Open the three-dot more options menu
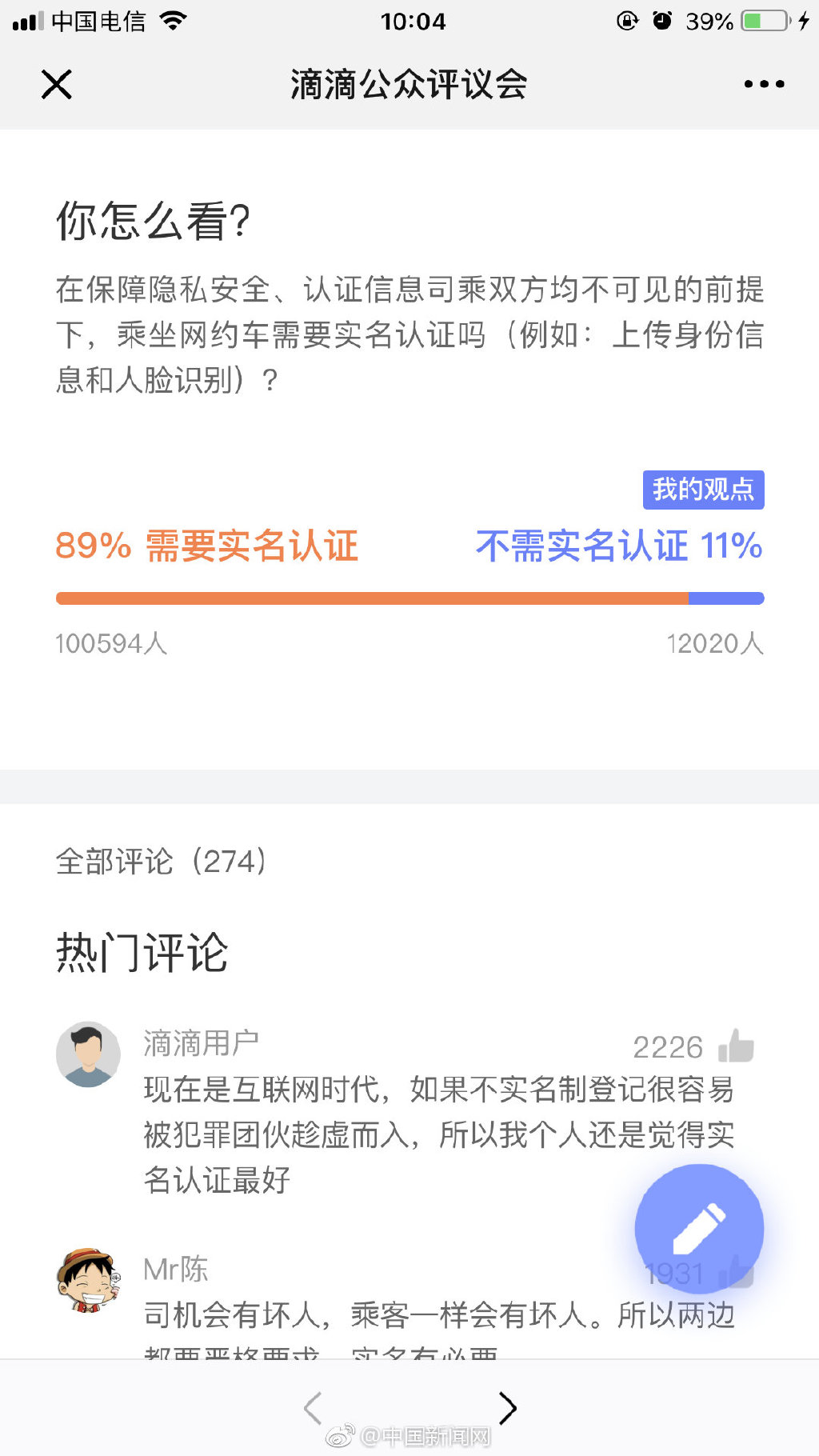 (764, 84)
